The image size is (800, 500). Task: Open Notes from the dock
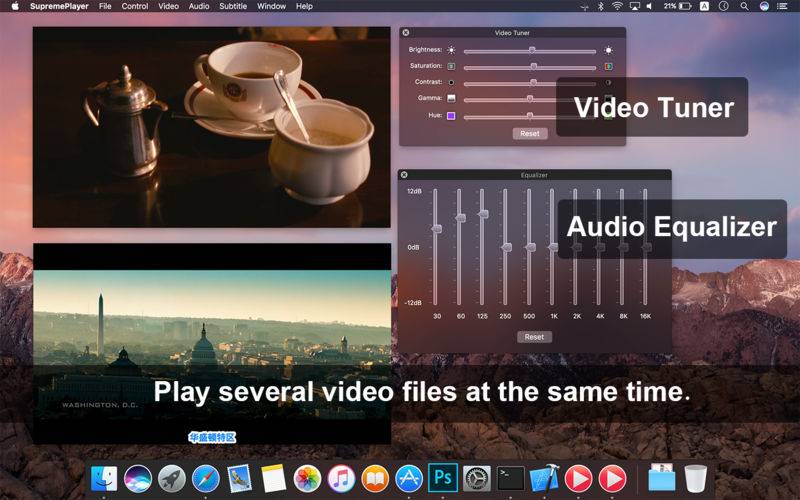point(273,479)
